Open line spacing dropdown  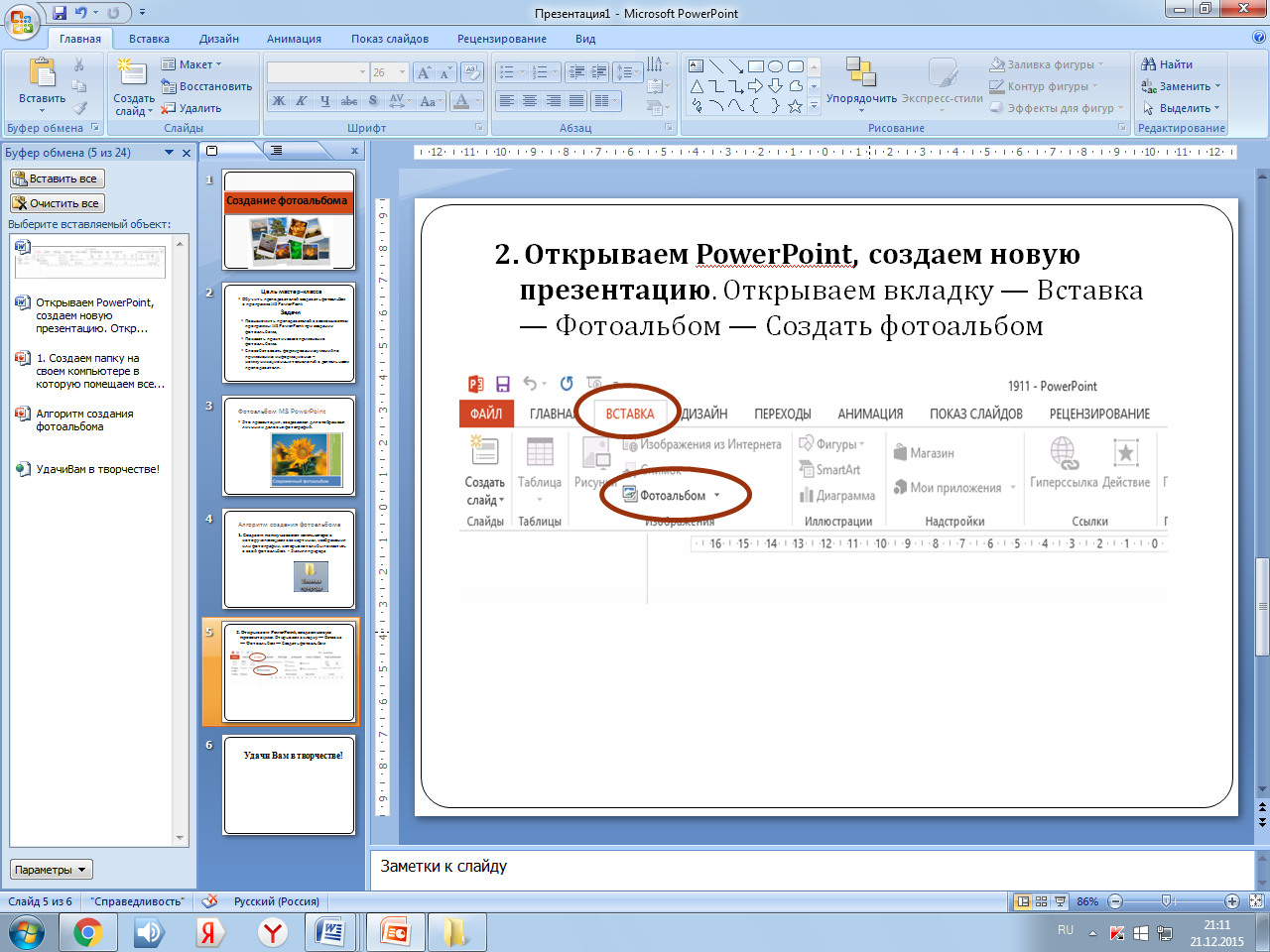click(628, 72)
